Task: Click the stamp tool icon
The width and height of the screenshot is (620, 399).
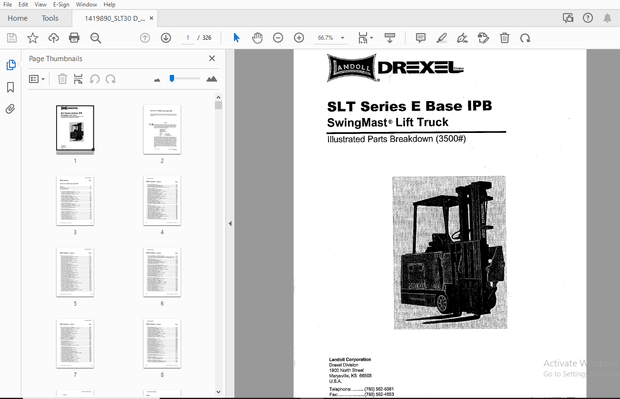Action: (483, 38)
